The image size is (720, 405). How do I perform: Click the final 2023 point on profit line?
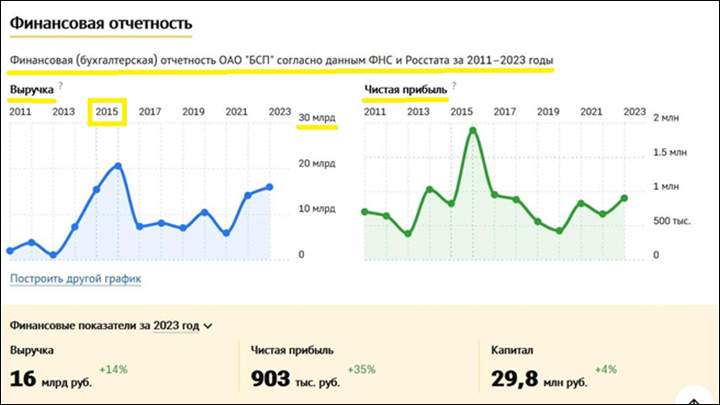click(625, 198)
